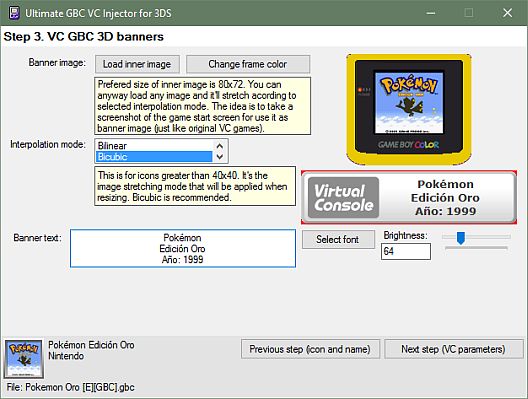Click the Brightness slider handle
Viewport: 528px width, 399px height.
[461, 238]
